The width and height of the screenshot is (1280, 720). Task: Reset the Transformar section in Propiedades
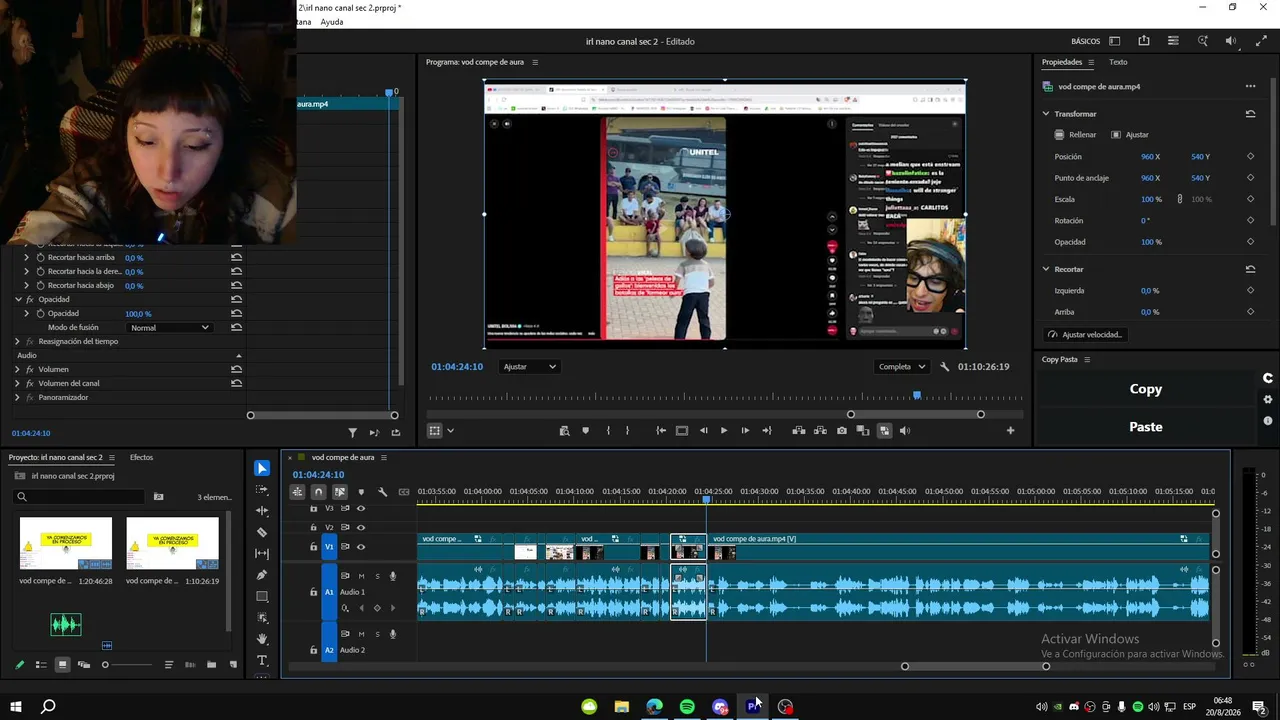pos(1250,114)
